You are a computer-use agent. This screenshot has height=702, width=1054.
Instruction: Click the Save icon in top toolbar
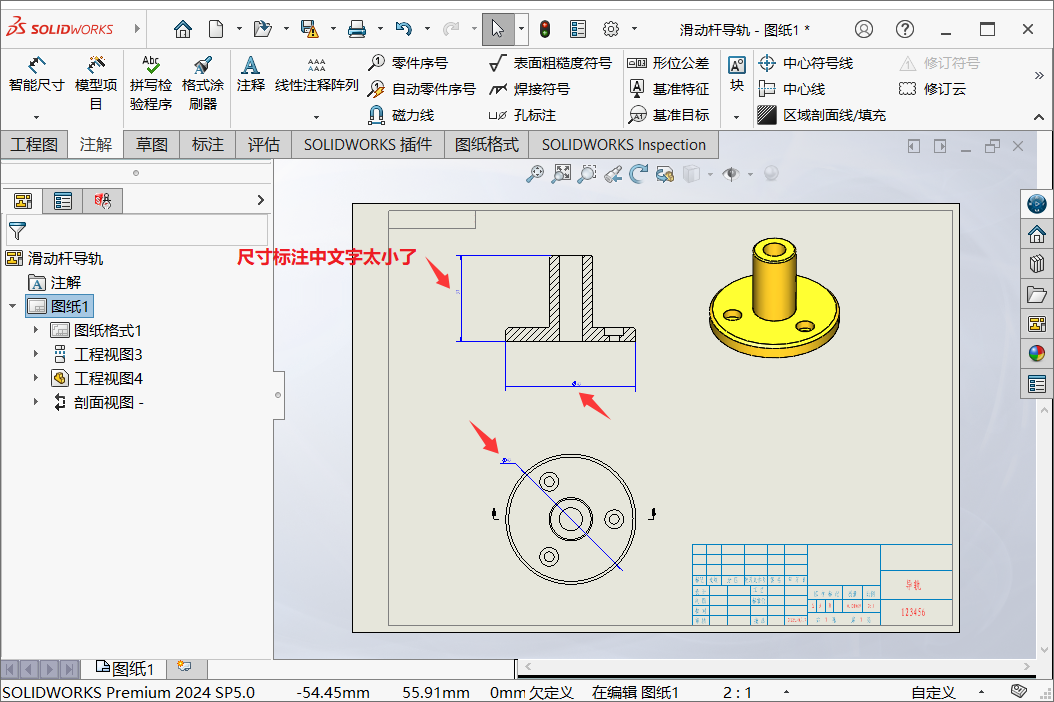[309, 29]
